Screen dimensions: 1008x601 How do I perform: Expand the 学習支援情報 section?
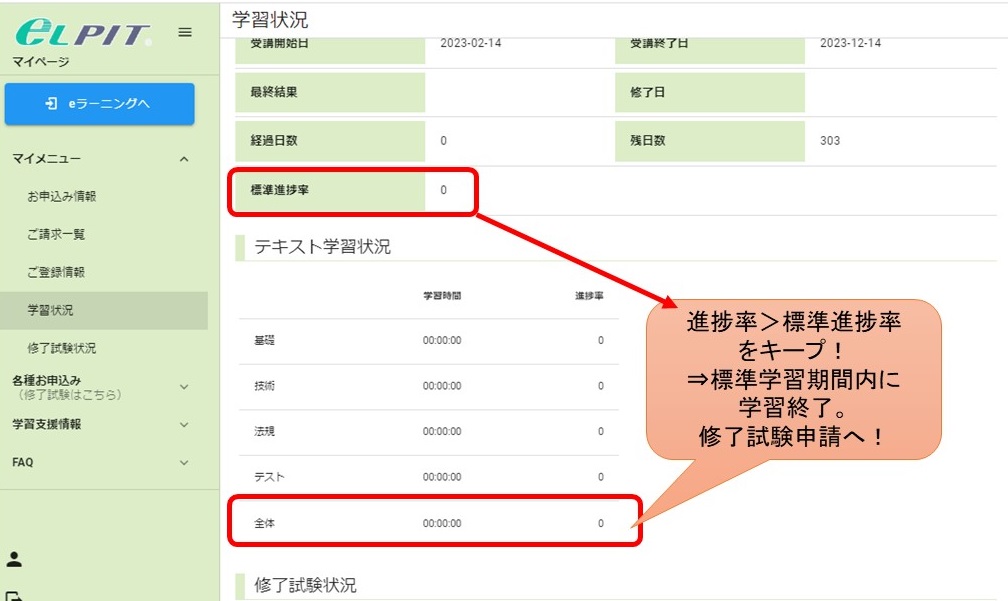(183, 424)
